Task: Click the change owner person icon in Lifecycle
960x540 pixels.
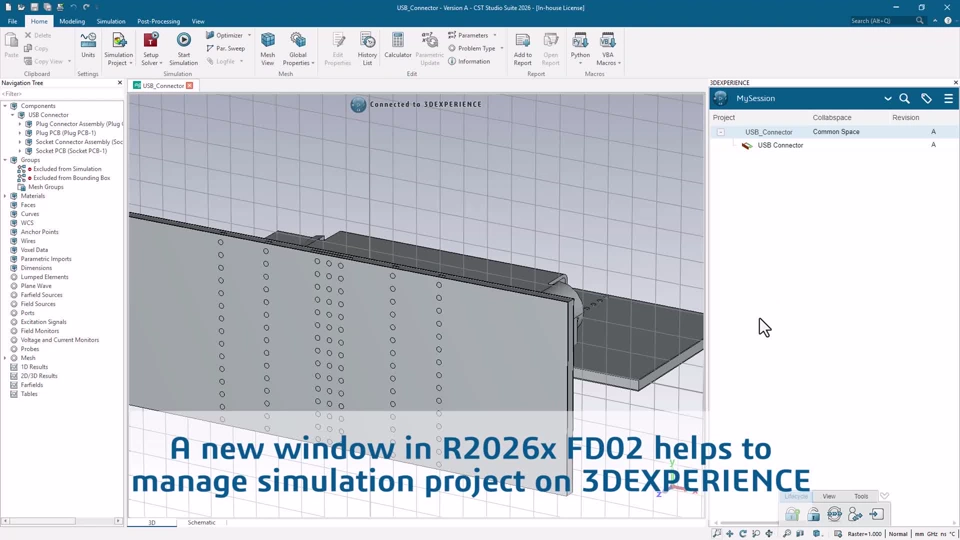Action: pyautogui.click(x=855, y=514)
